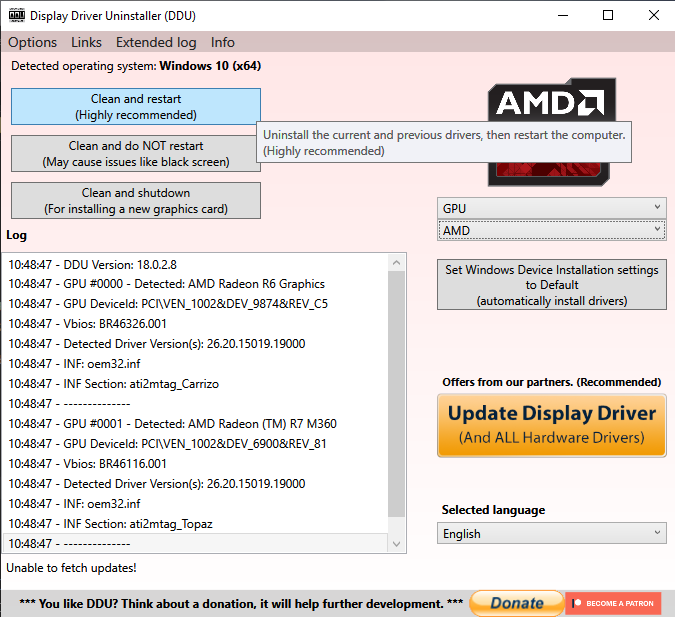Click the Update Display Driver offer

551,425
